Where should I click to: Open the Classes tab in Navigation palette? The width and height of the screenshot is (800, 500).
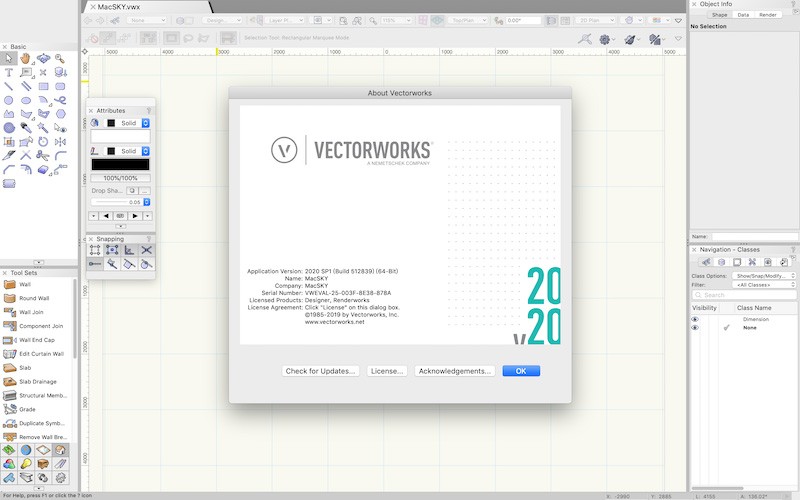pyautogui.click(x=706, y=262)
